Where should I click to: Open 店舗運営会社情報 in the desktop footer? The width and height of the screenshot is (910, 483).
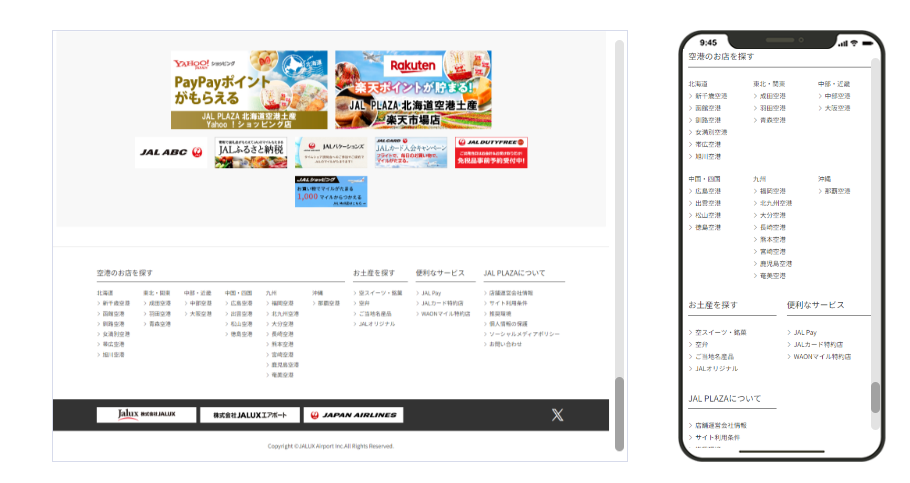(511, 293)
